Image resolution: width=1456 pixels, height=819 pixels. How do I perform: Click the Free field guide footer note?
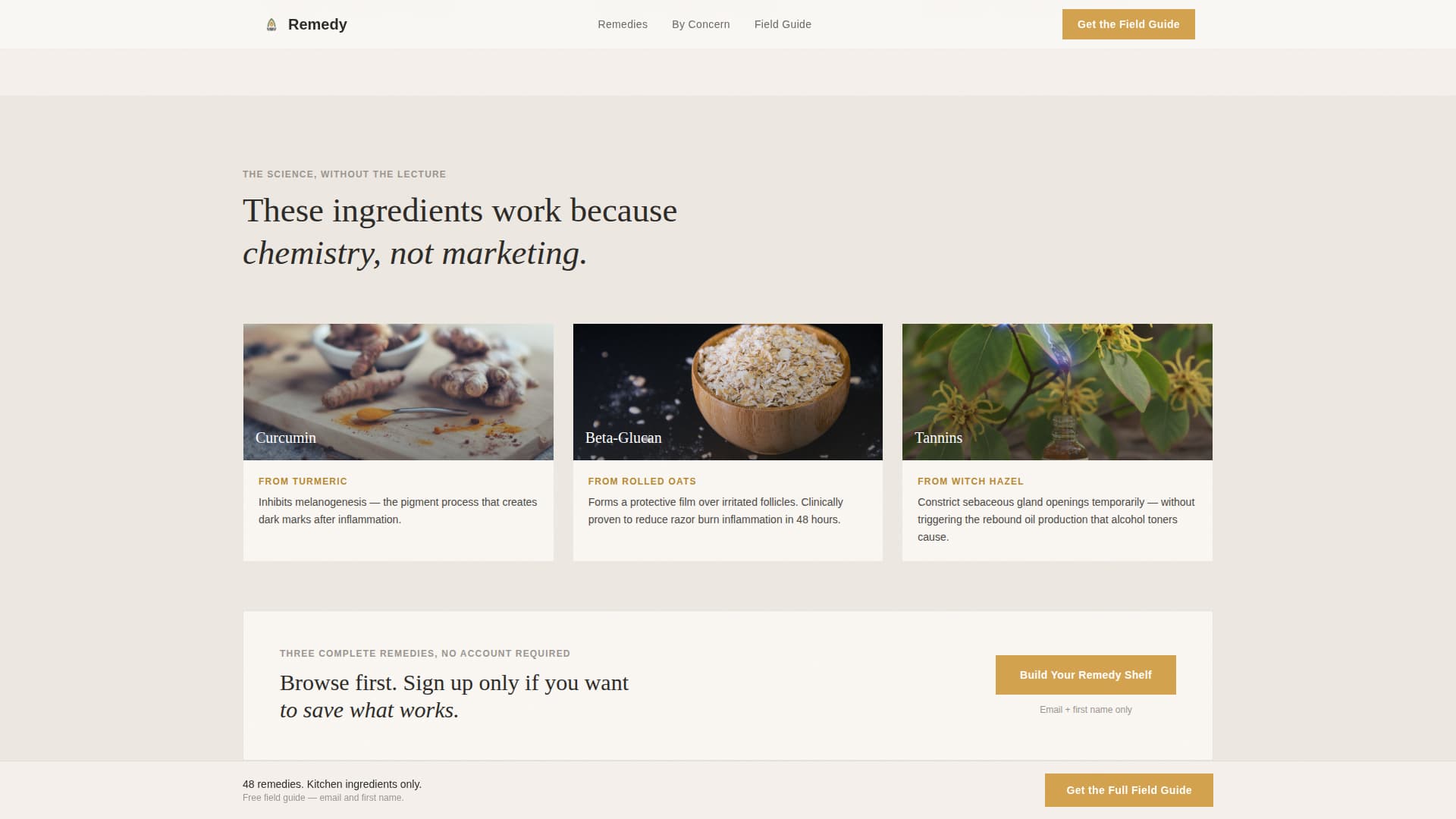coord(323,798)
